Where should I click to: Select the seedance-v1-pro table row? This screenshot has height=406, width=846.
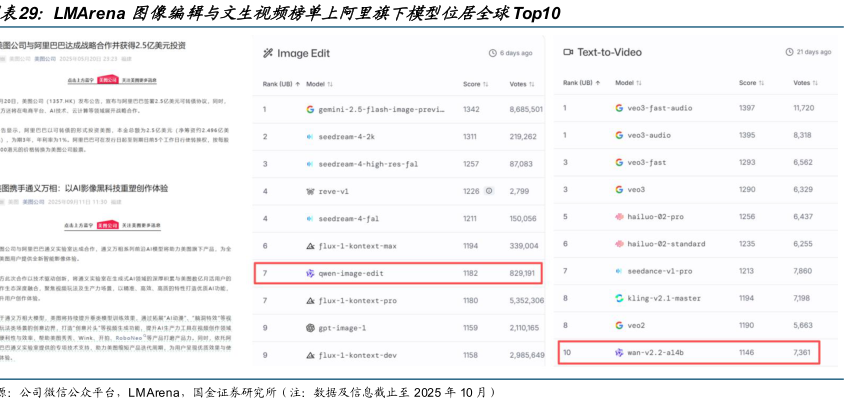(x=689, y=270)
